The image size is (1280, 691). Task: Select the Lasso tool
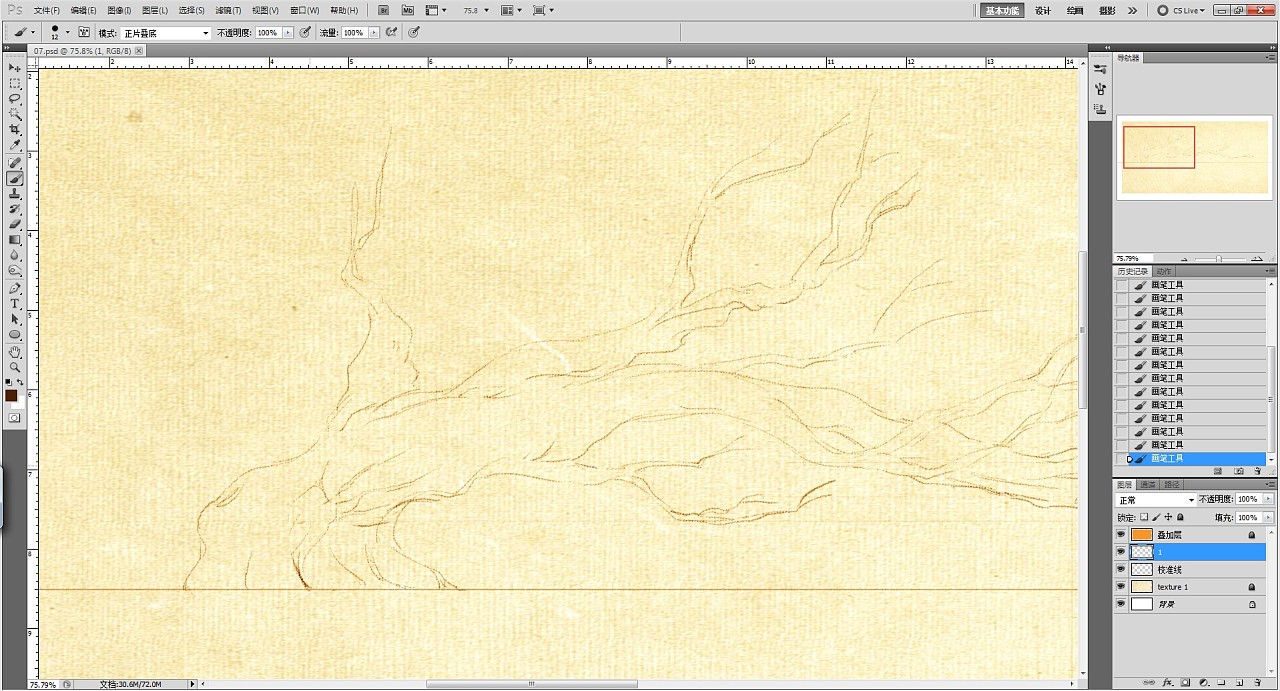15,99
